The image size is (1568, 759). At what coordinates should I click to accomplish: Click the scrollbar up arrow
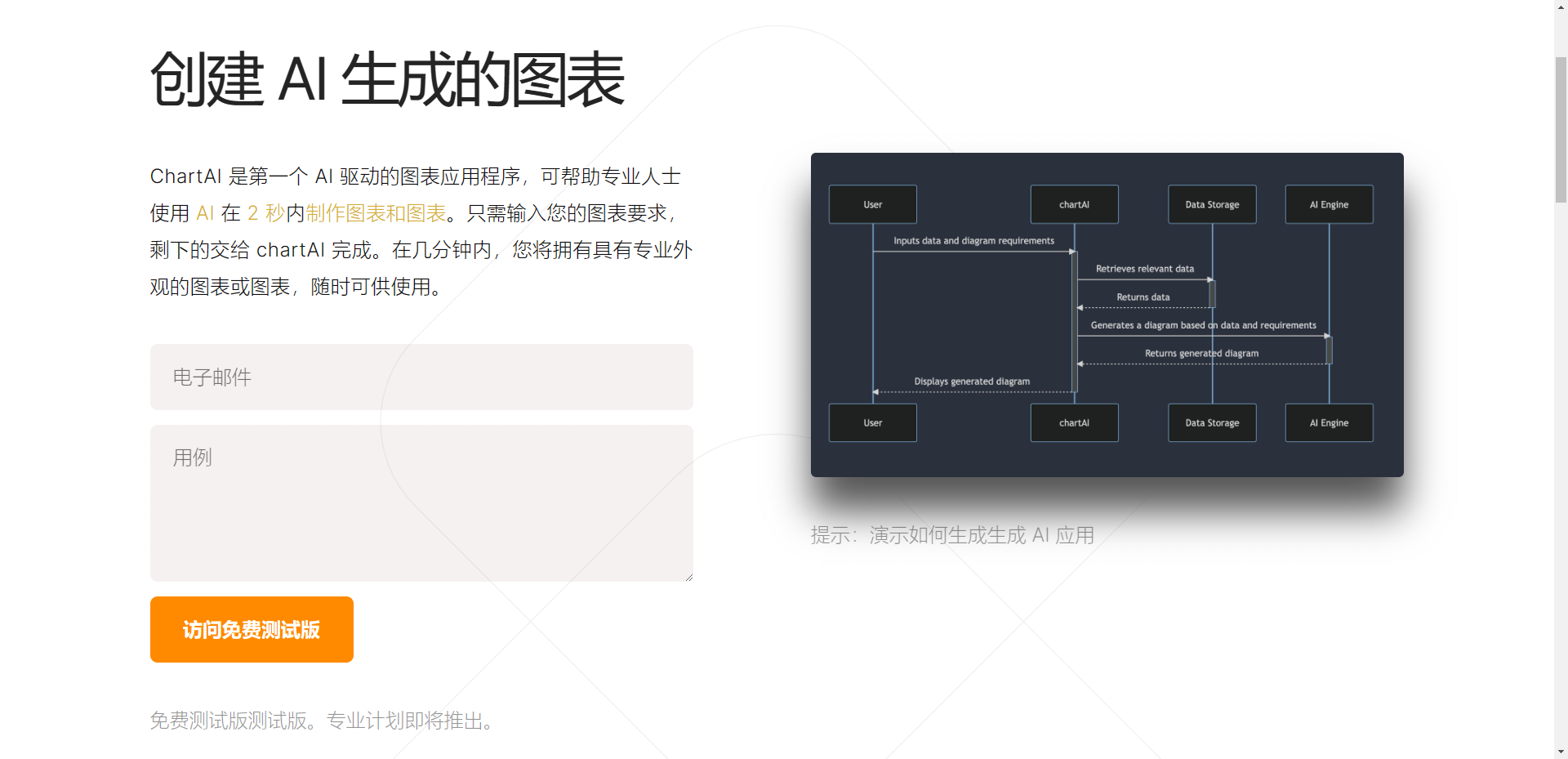point(1561,7)
